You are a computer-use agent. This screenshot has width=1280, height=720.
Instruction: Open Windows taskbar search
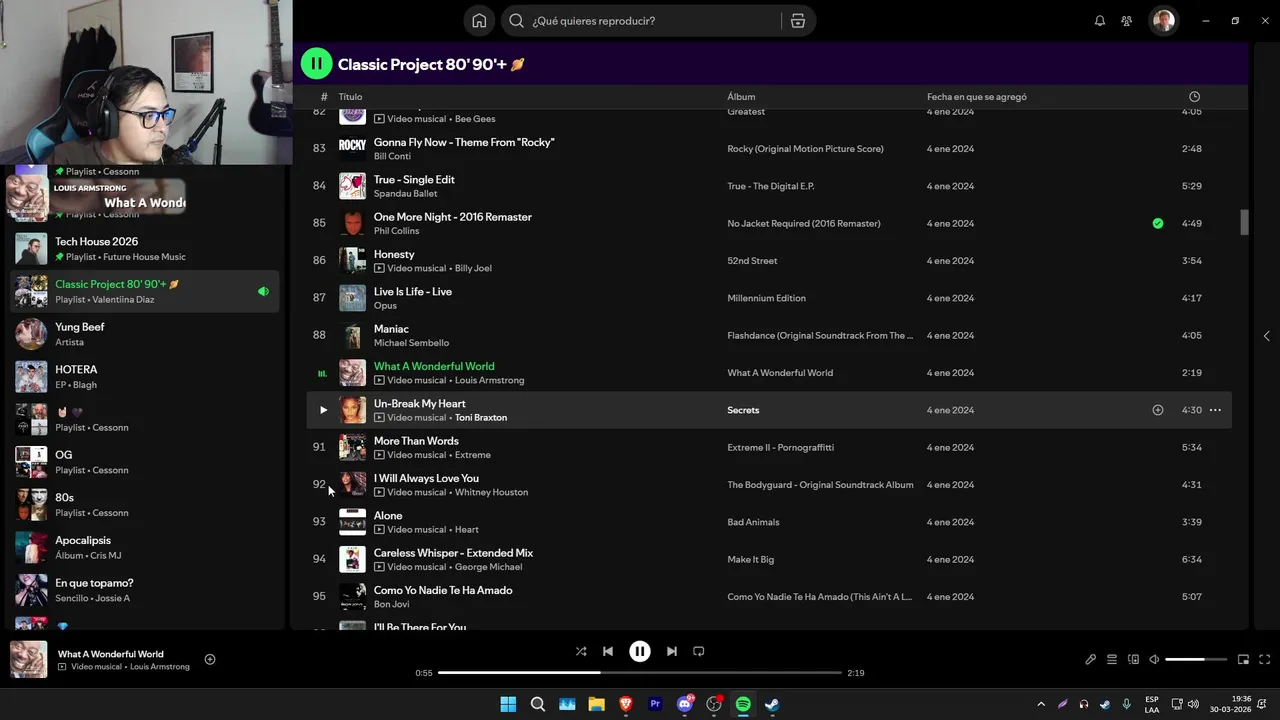(538, 704)
